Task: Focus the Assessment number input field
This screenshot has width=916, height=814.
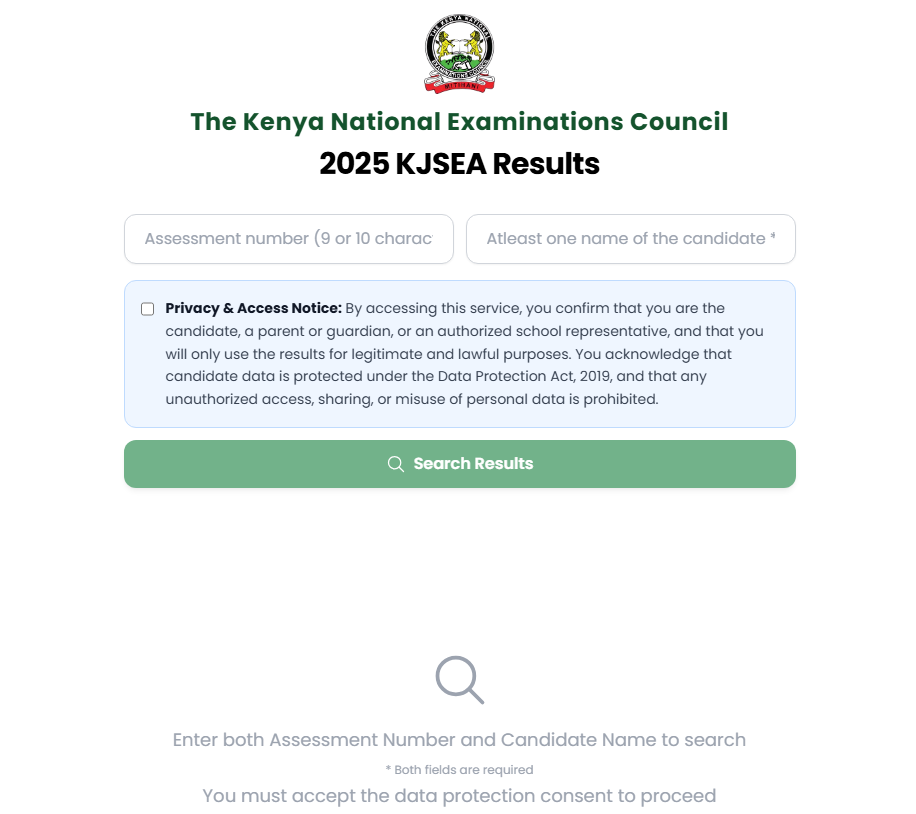Action: (x=288, y=239)
